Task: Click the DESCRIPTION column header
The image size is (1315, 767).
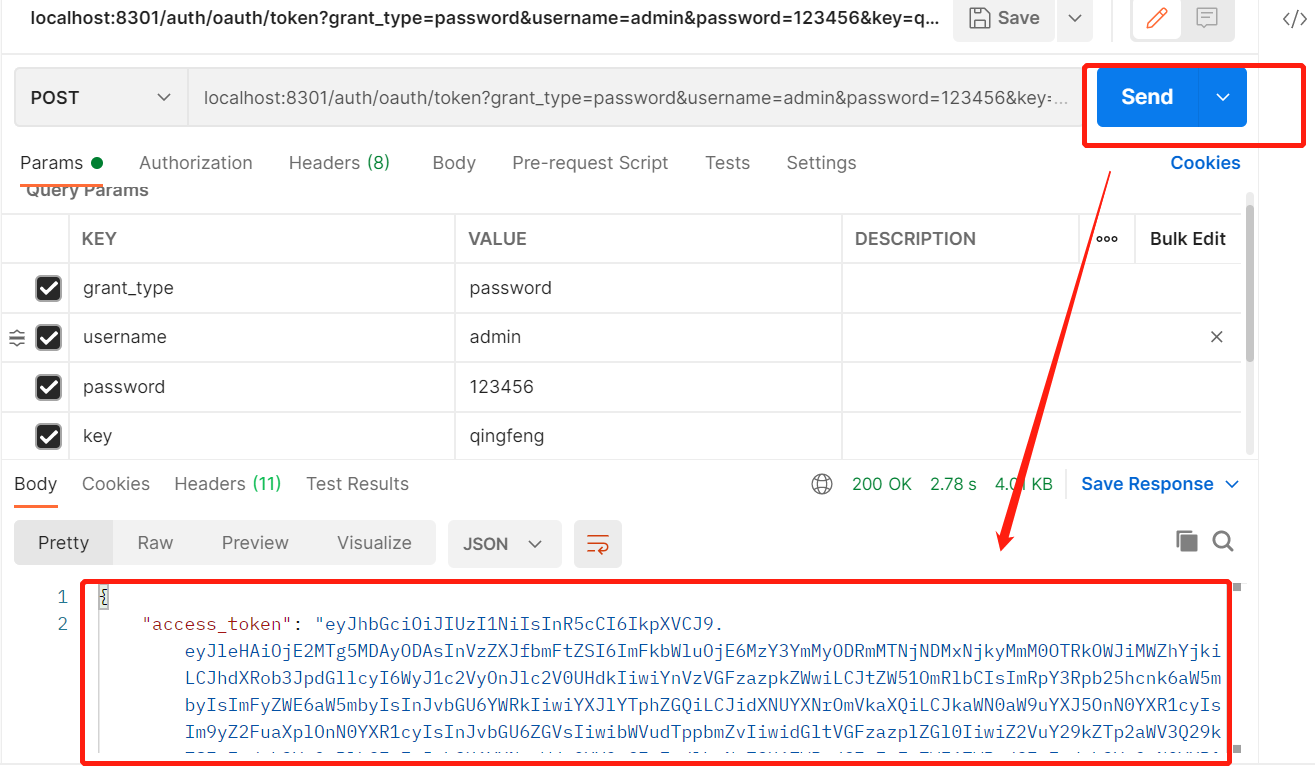Action: (915, 239)
